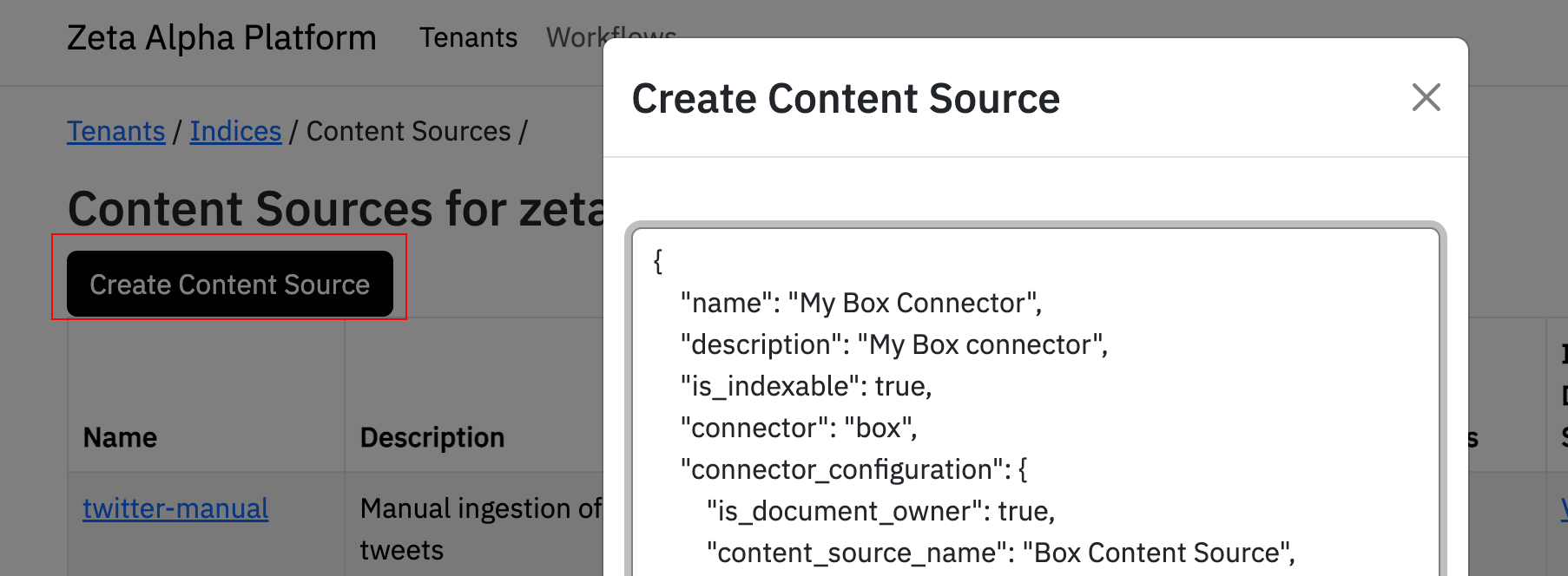Click the "connector_configuration" line in editor

tap(853, 469)
